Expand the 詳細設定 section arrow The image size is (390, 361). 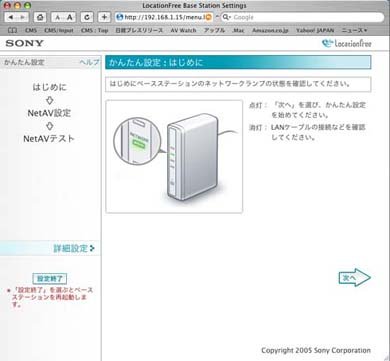92,248
